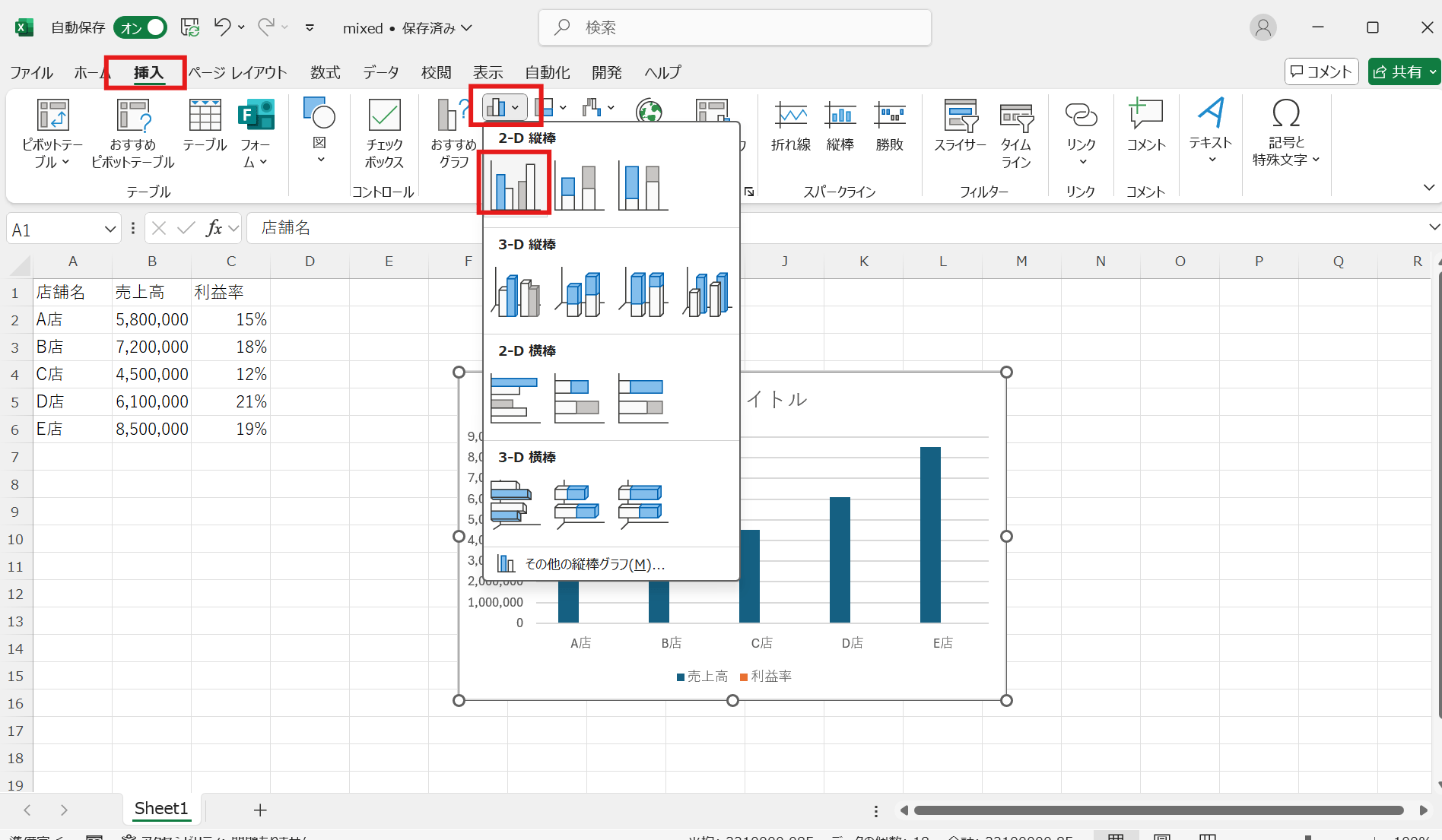Expand the Name Box dropdown arrow
This screenshot has width=1442, height=840.
pyautogui.click(x=110, y=230)
